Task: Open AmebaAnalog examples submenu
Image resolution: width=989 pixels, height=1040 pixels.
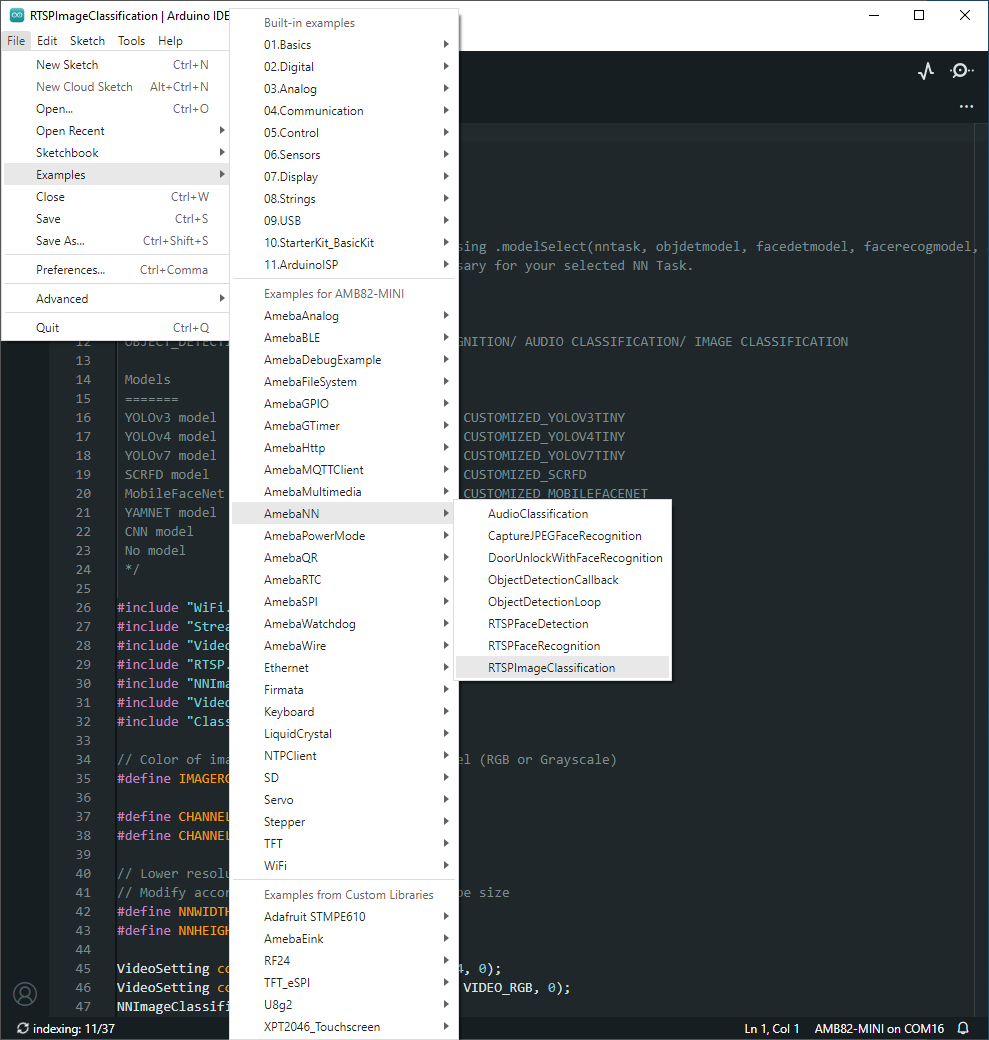Action: 344,316
